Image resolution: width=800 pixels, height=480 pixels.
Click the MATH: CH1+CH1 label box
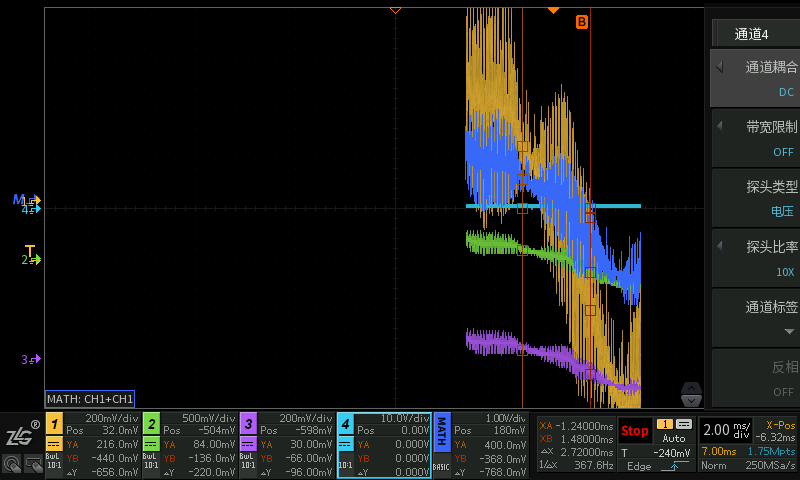click(x=90, y=399)
